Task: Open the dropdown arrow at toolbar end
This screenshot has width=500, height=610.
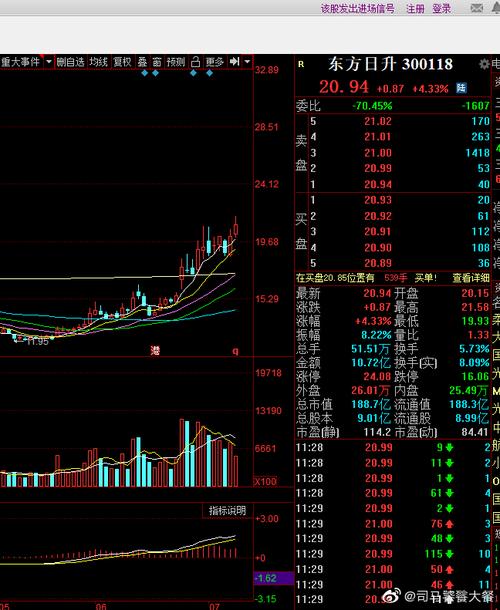Action: [247, 61]
